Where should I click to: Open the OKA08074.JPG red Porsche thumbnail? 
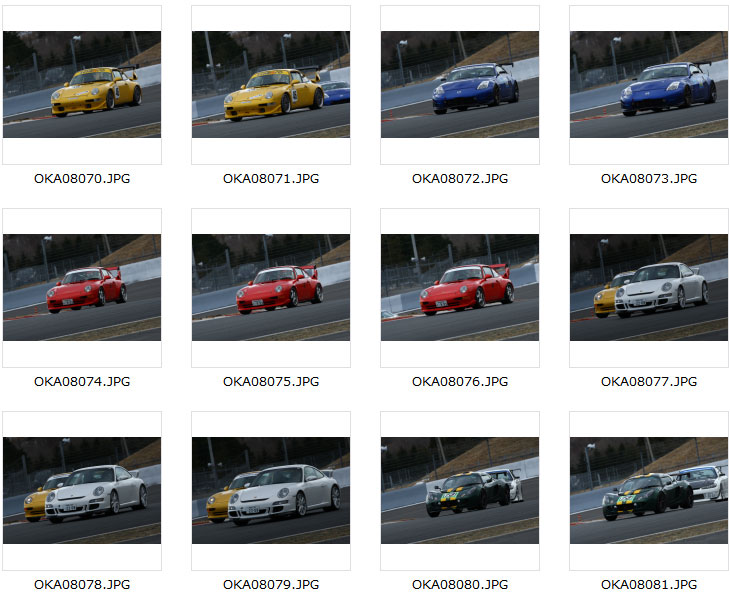point(82,287)
